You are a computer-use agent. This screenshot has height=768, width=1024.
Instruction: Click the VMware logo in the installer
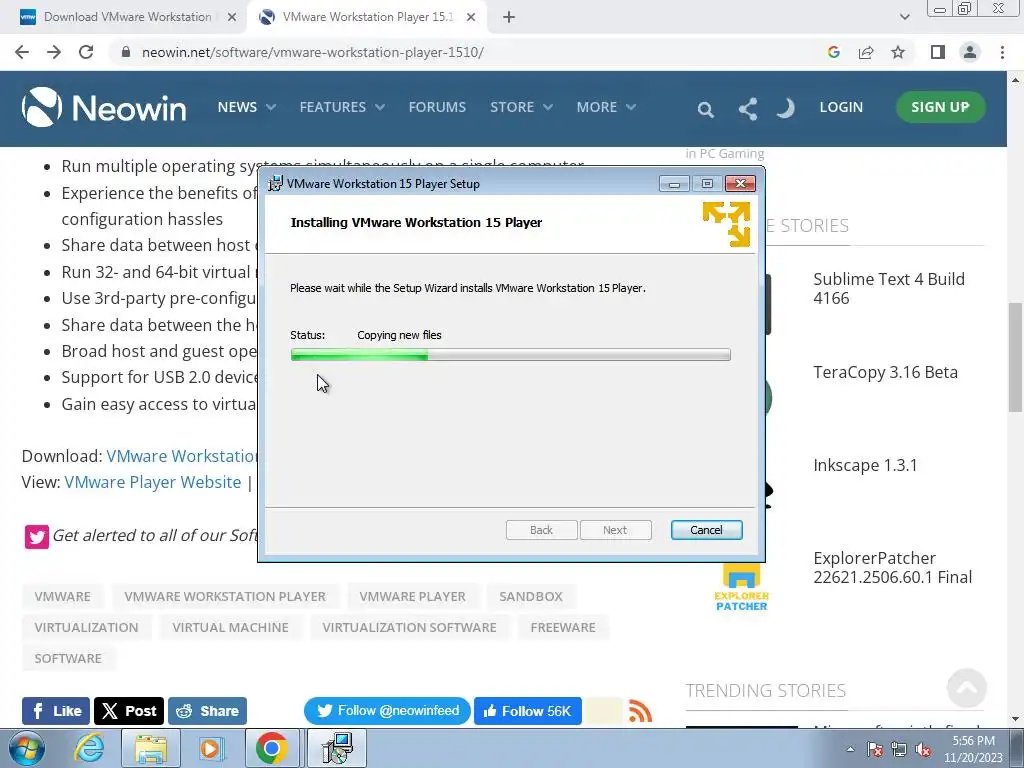[726, 224]
